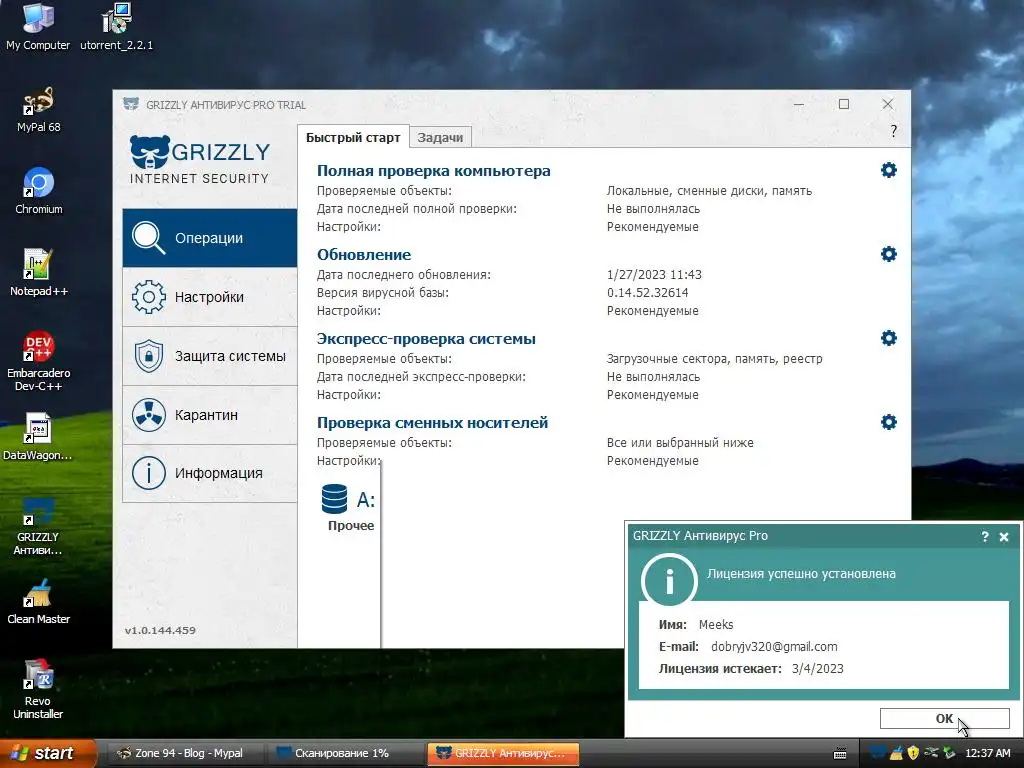
Task: Click Локальные, сменные диски, память value
Action: coord(709,191)
